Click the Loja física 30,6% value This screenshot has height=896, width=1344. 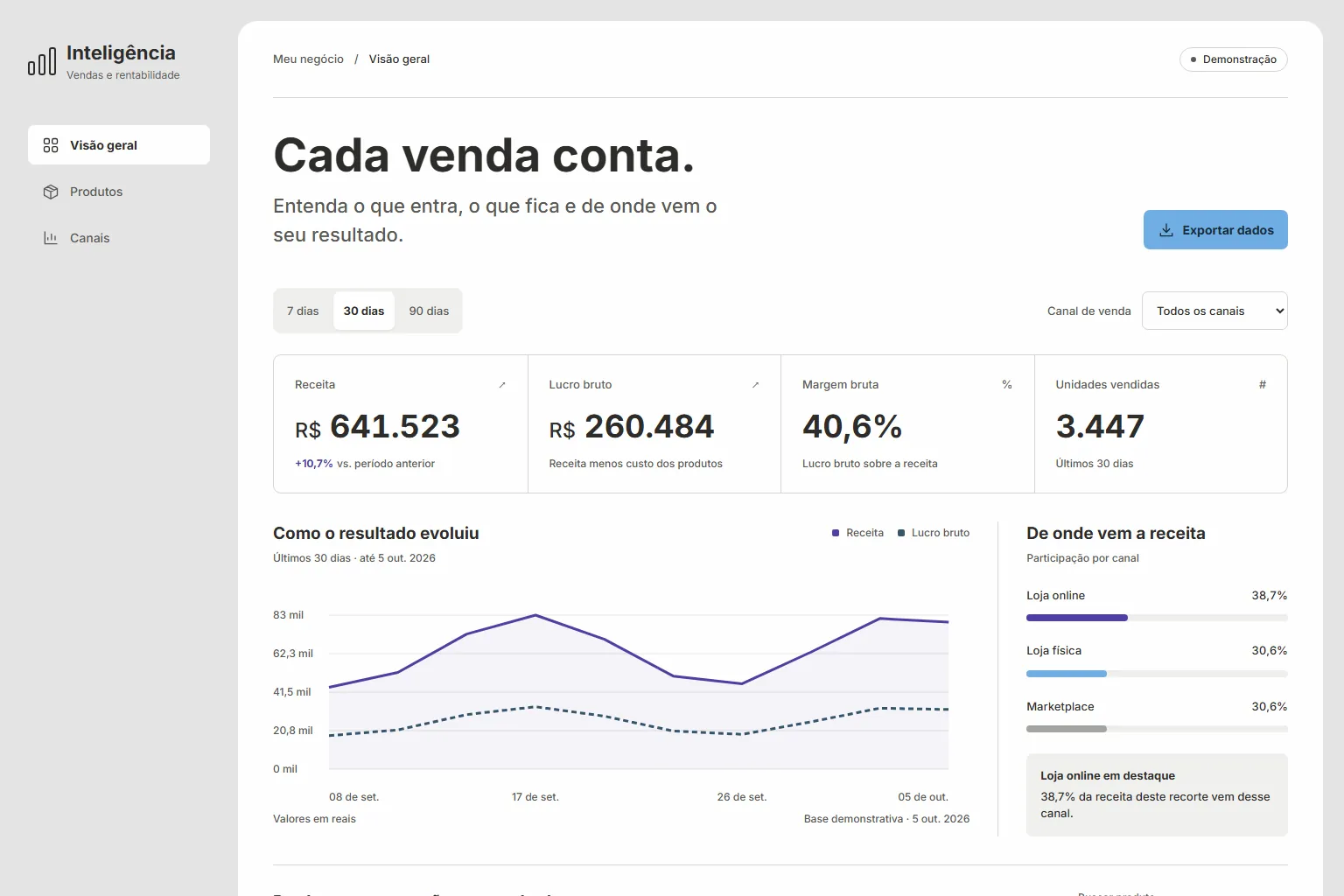1270,651
